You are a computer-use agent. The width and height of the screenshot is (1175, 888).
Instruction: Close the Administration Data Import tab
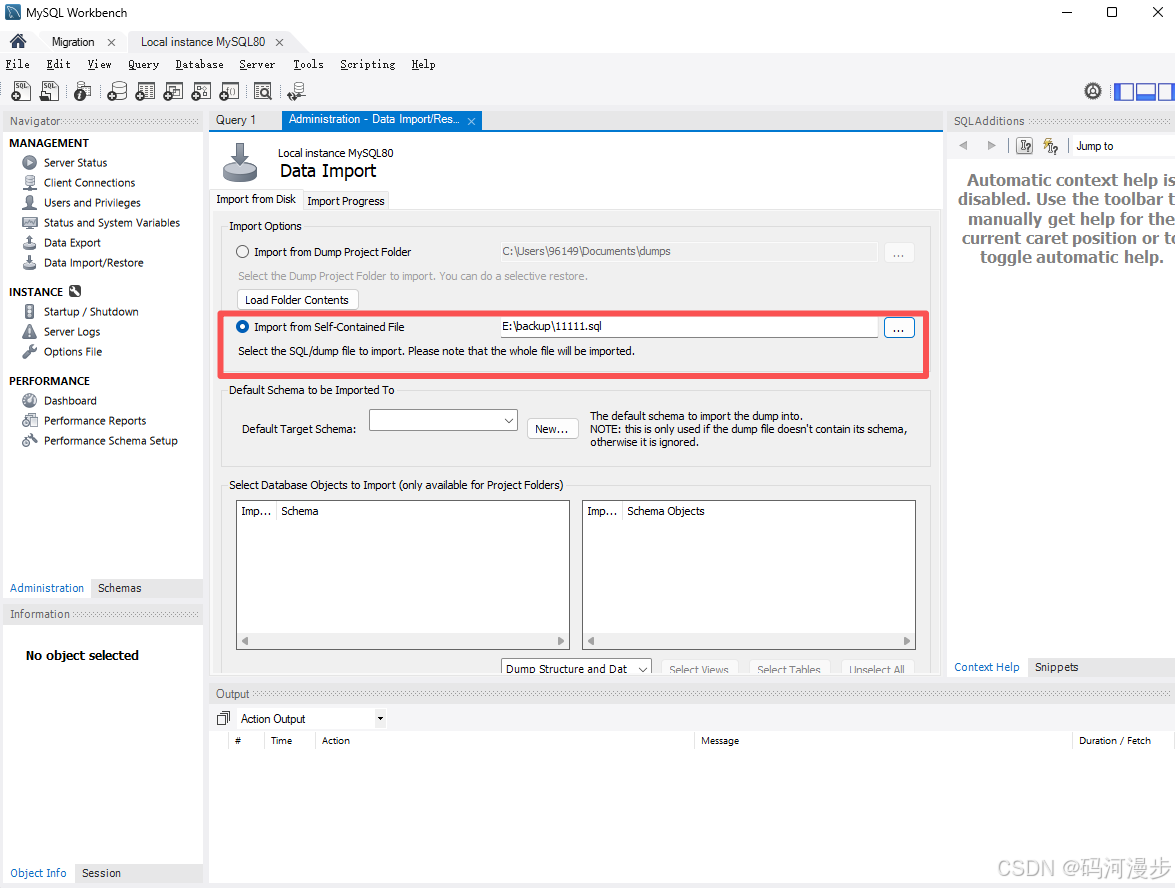471,121
